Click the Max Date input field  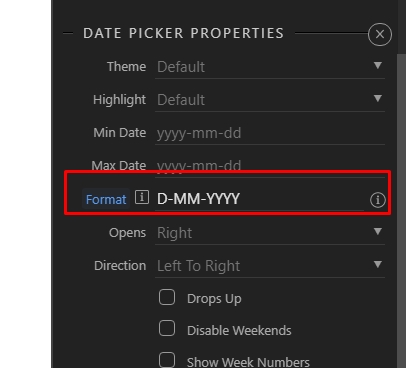tap(270, 166)
